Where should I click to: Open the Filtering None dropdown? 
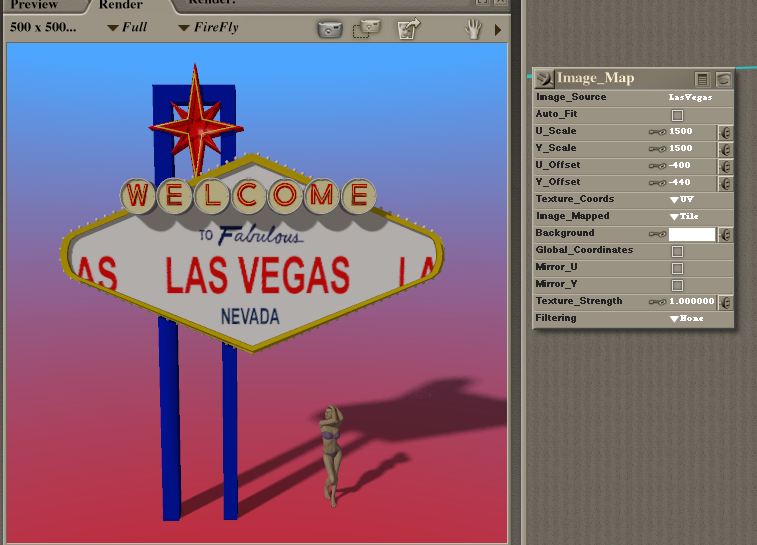tap(687, 319)
